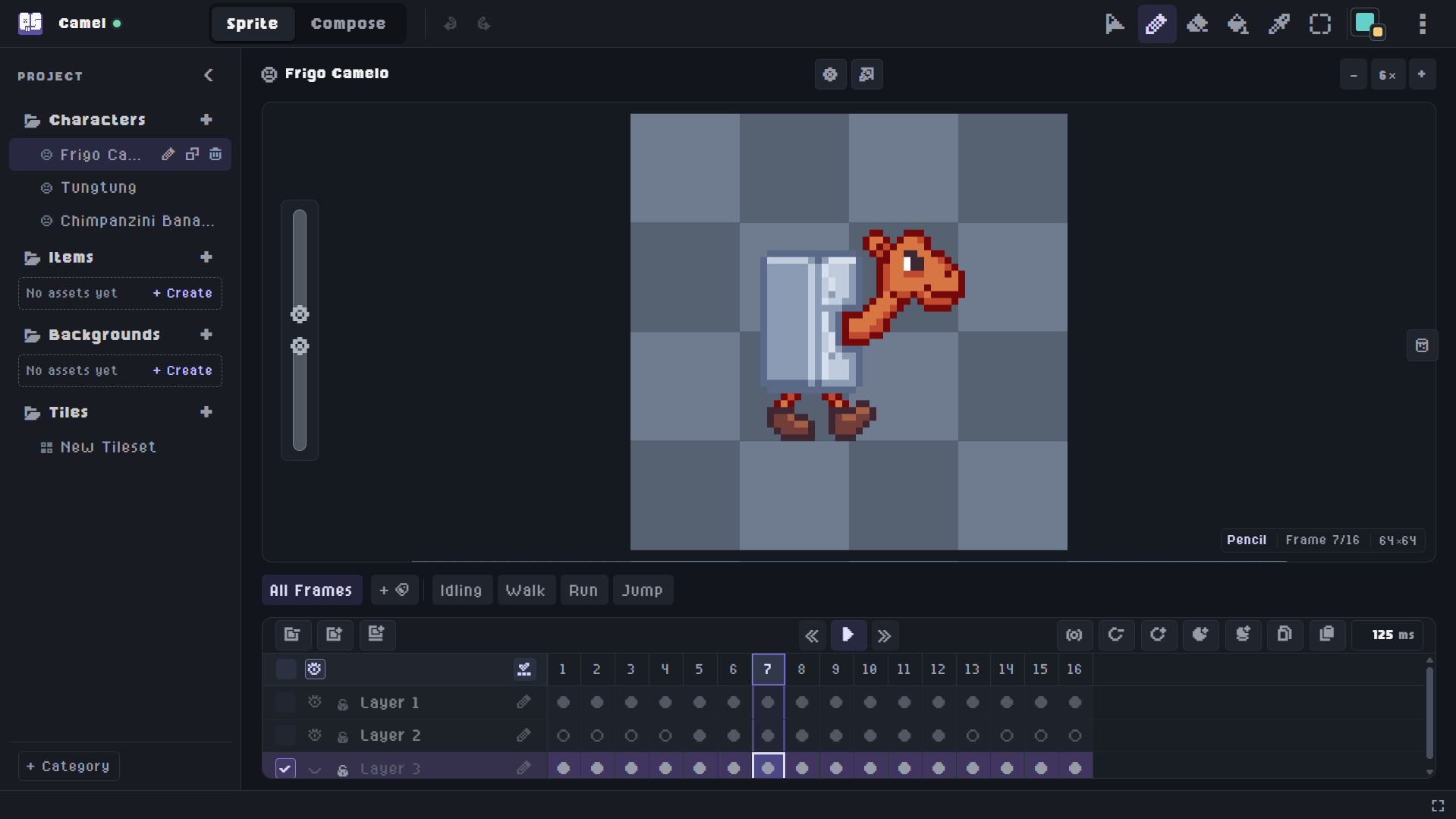Add new animation tag button
The image size is (1456, 819).
(395, 590)
